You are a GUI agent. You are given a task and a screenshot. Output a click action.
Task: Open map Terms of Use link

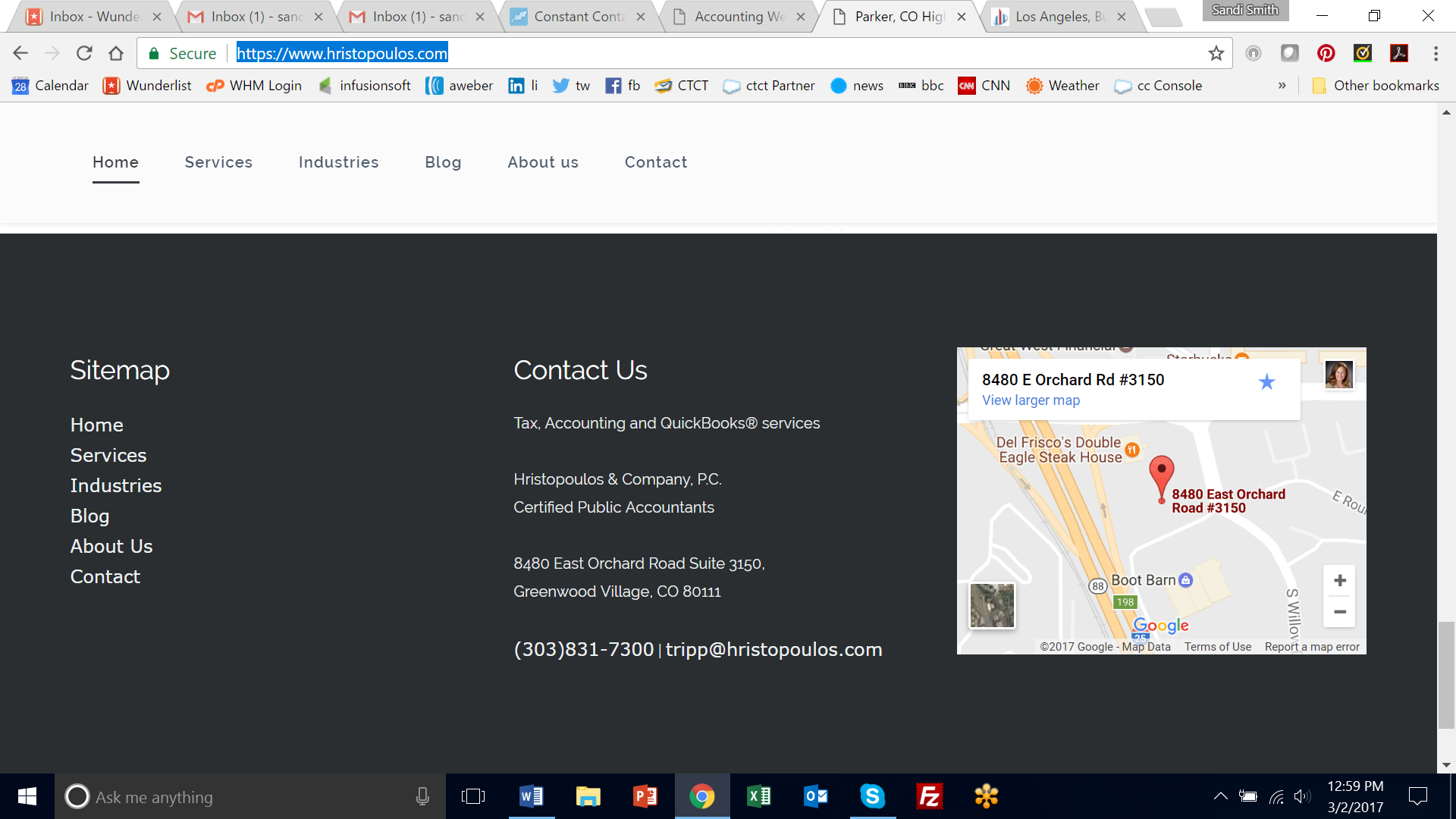point(1218,647)
